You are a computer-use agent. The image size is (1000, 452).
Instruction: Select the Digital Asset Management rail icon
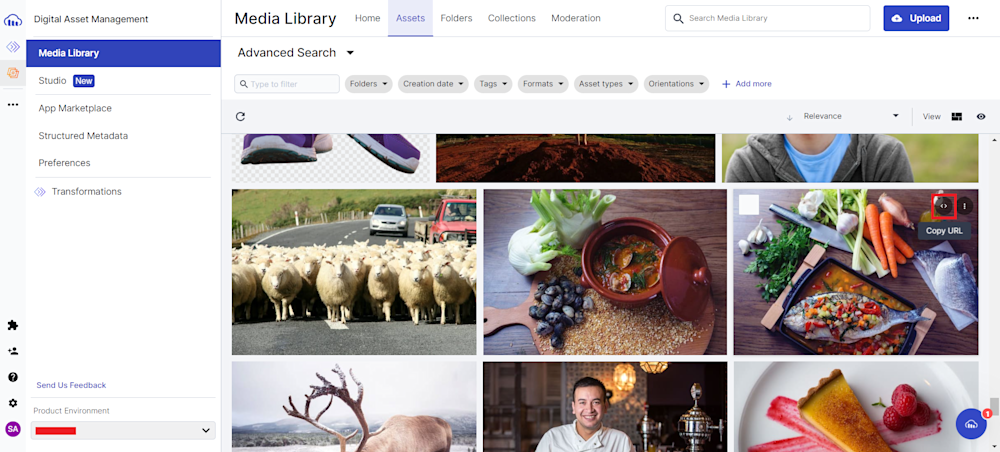[13, 73]
